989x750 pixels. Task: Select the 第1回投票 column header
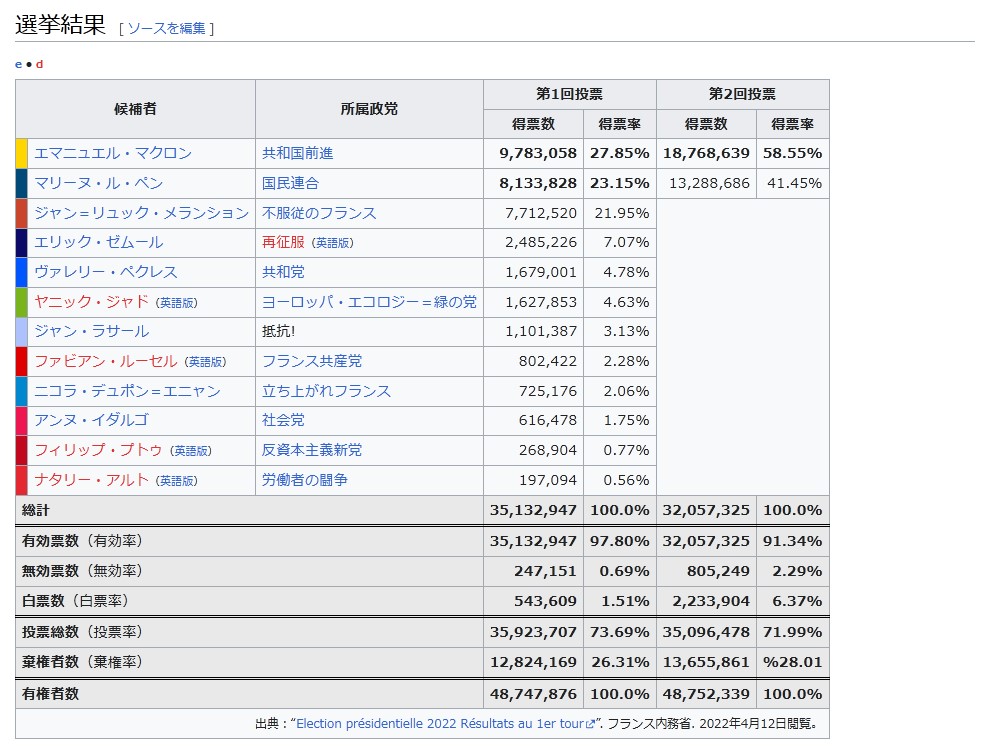pos(569,94)
